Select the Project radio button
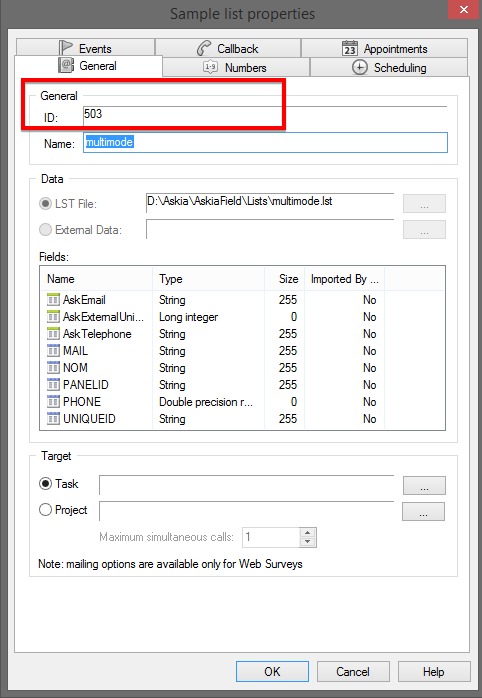The height and width of the screenshot is (698, 482). pos(45,509)
